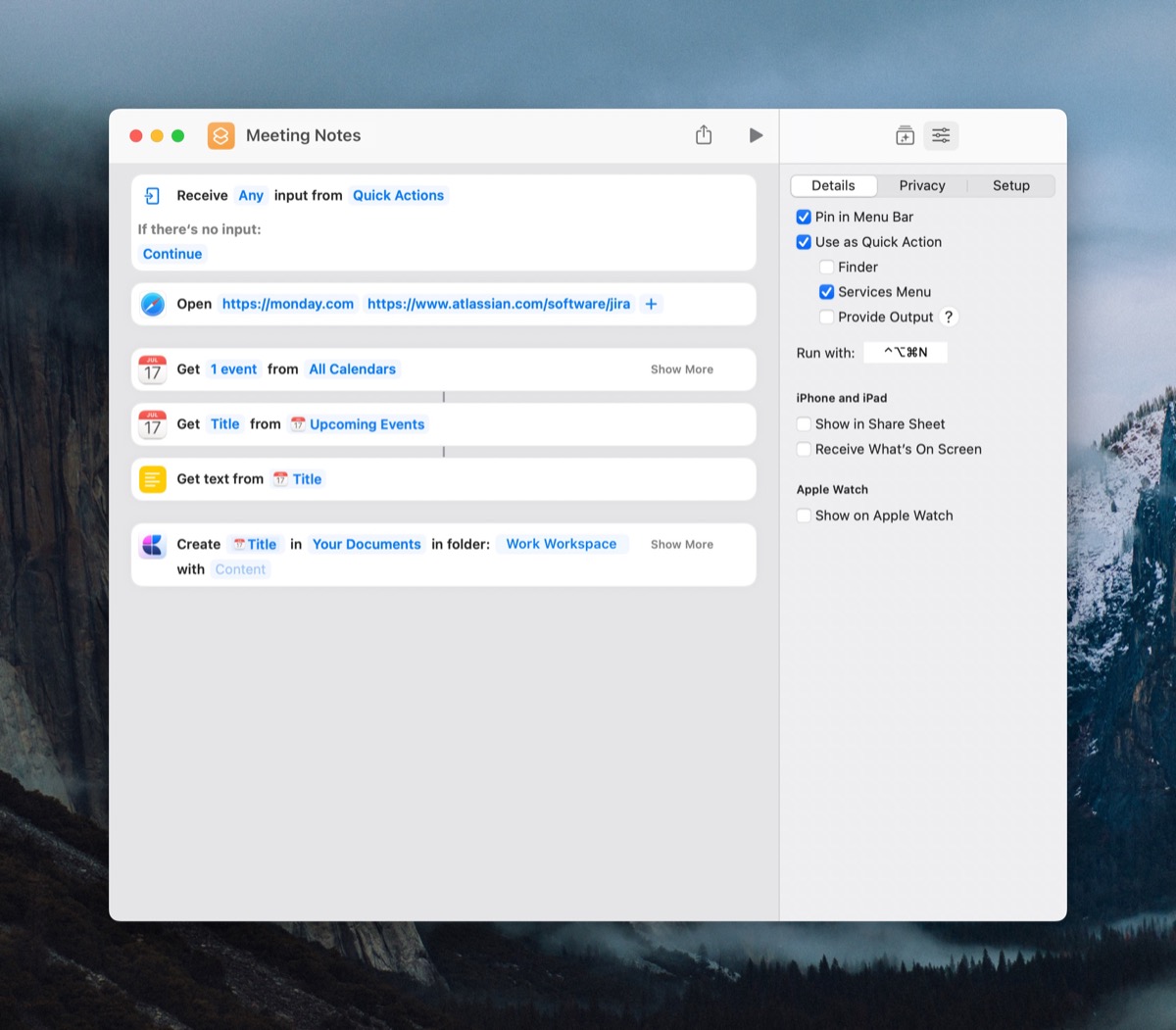Click calendar icon of Get Title action
Image resolution: width=1176 pixels, height=1030 pixels.
[x=153, y=424]
